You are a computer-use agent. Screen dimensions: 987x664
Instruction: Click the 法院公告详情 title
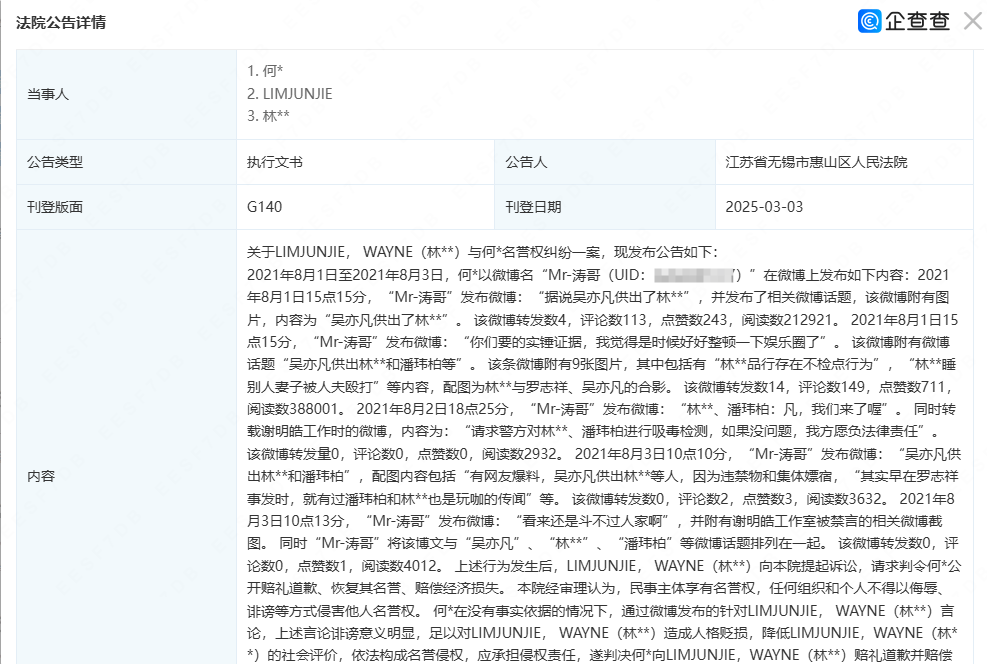point(61,23)
